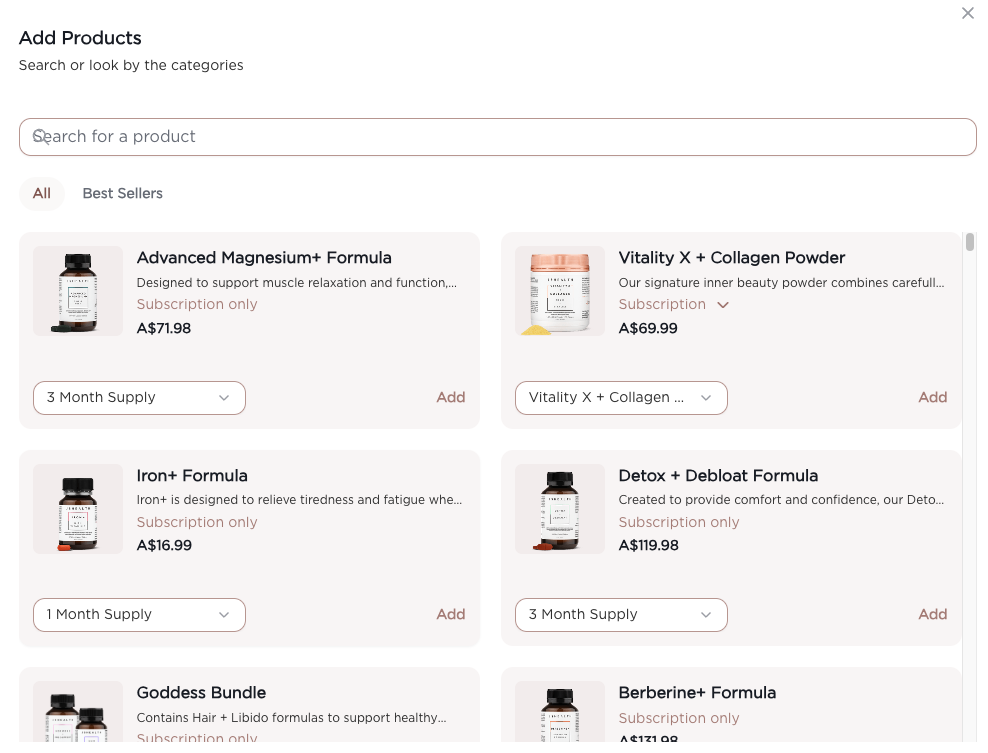This screenshot has height=753, width=988.
Task: Type in the product search field
Action: point(500,137)
